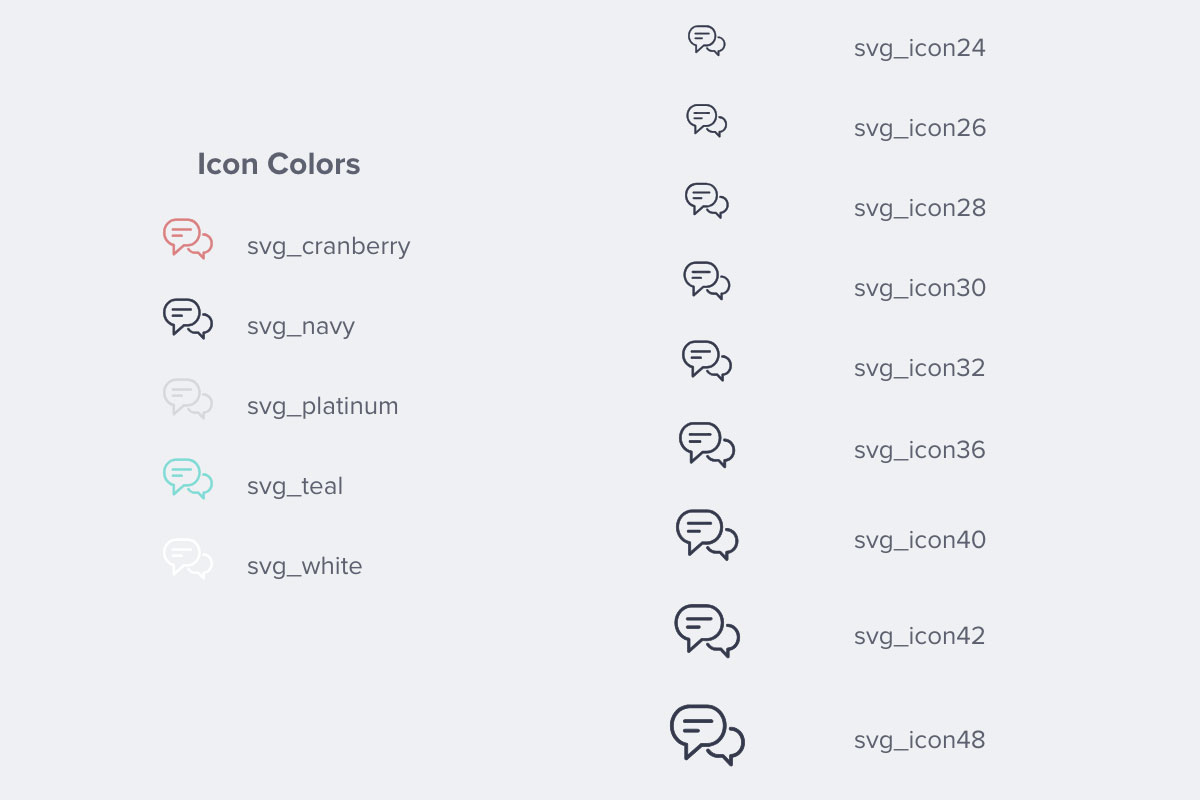Viewport: 1200px width, 800px height.
Task: Click the largest chat icon beside svg_icon48
Action: coord(707,735)
